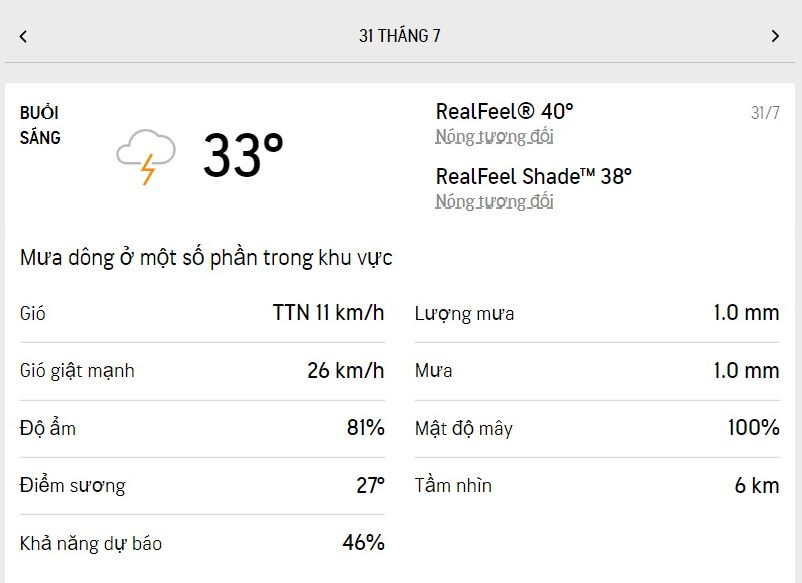Click the Mưa dông weather description
This screenshot has height=583, width=802.
[206, 258]
